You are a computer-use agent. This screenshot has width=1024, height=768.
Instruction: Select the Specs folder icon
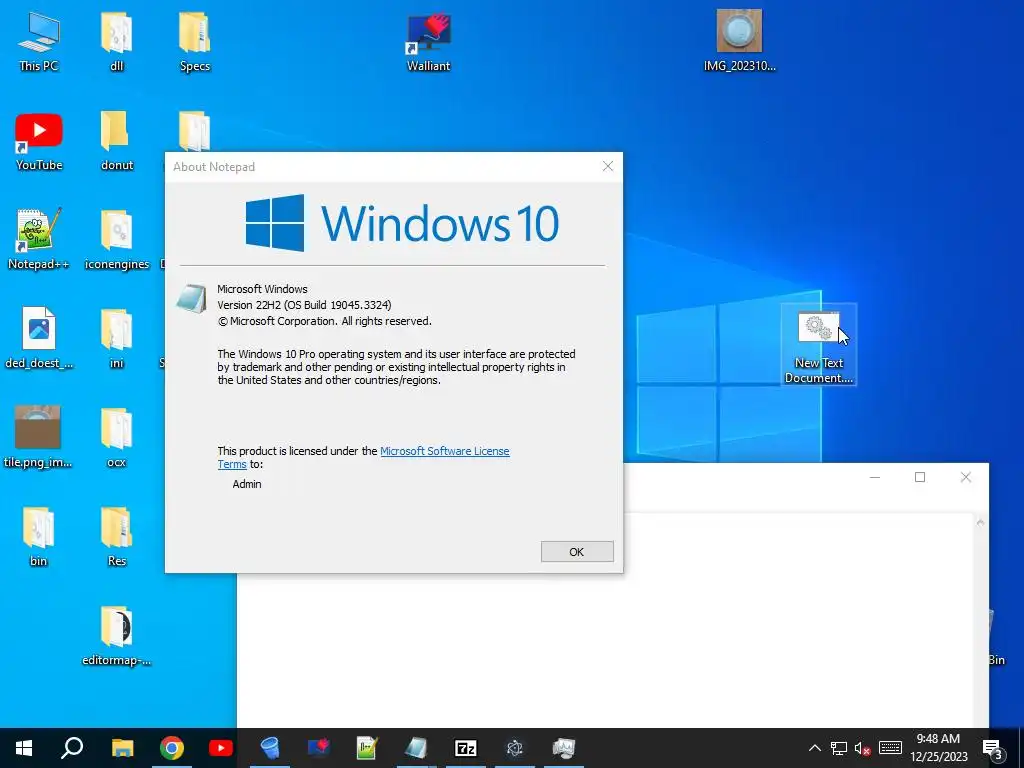(195, 41)
